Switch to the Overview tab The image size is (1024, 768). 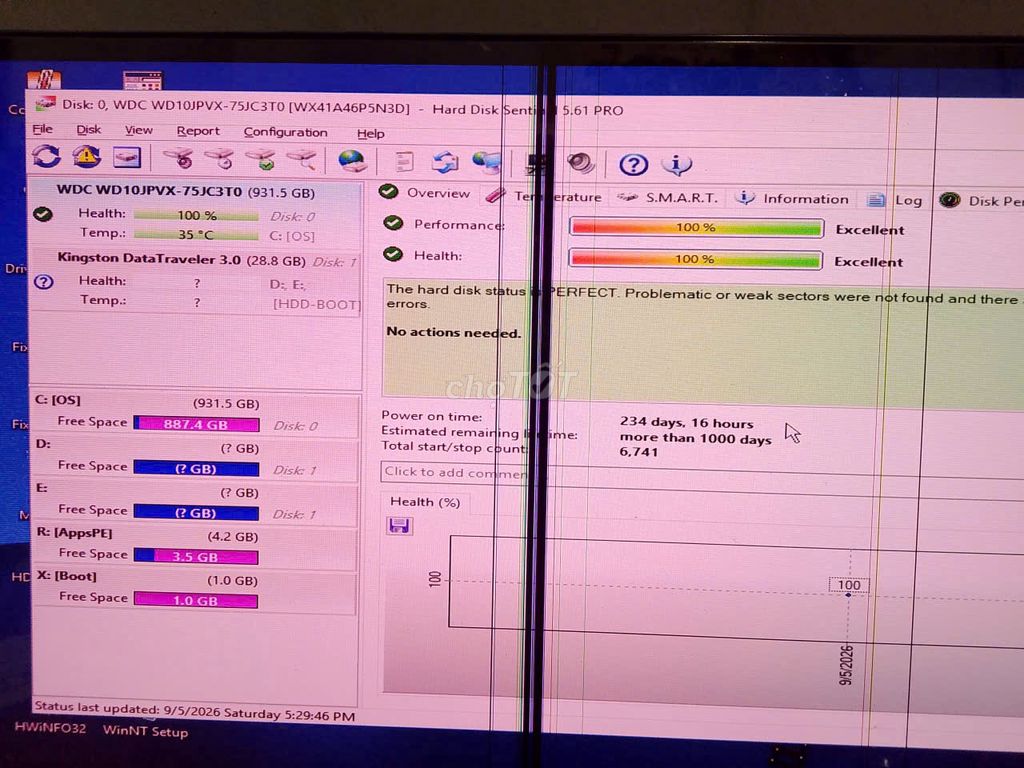click(x=425, y=193)
